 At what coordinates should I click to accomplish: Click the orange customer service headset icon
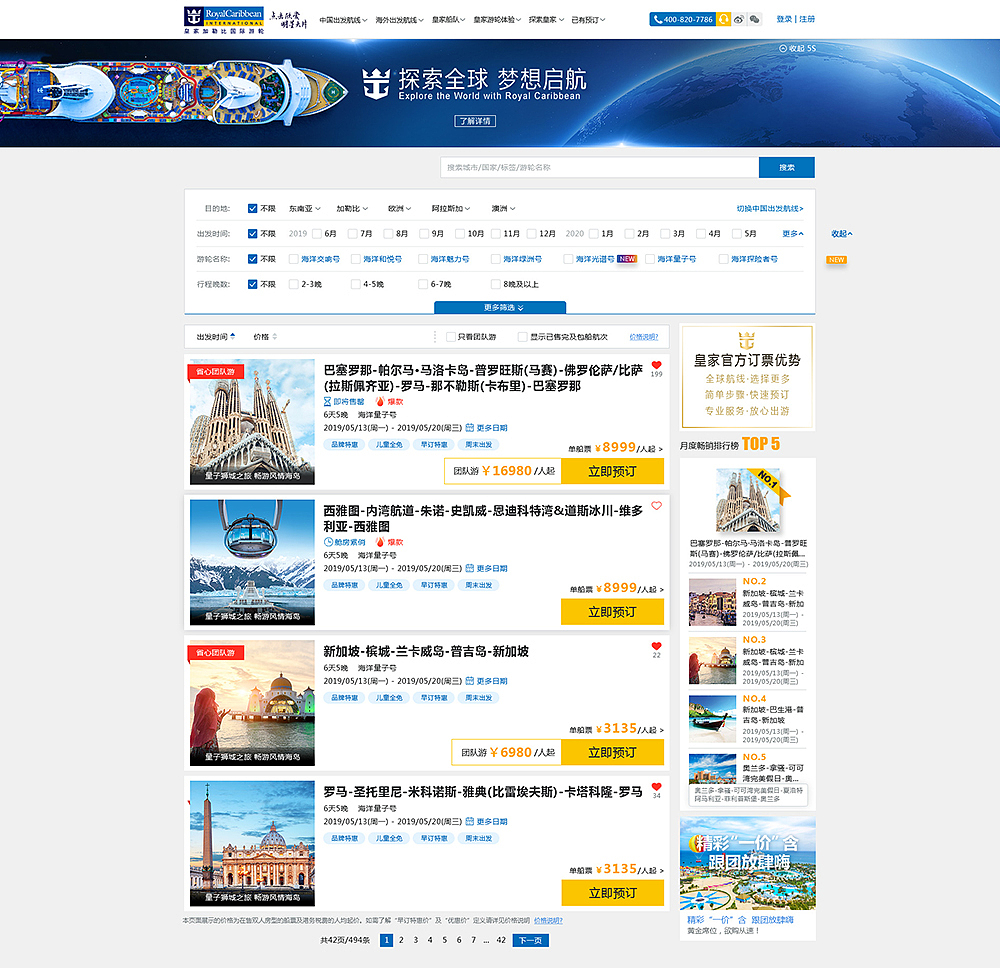click(x=723, y=19)
